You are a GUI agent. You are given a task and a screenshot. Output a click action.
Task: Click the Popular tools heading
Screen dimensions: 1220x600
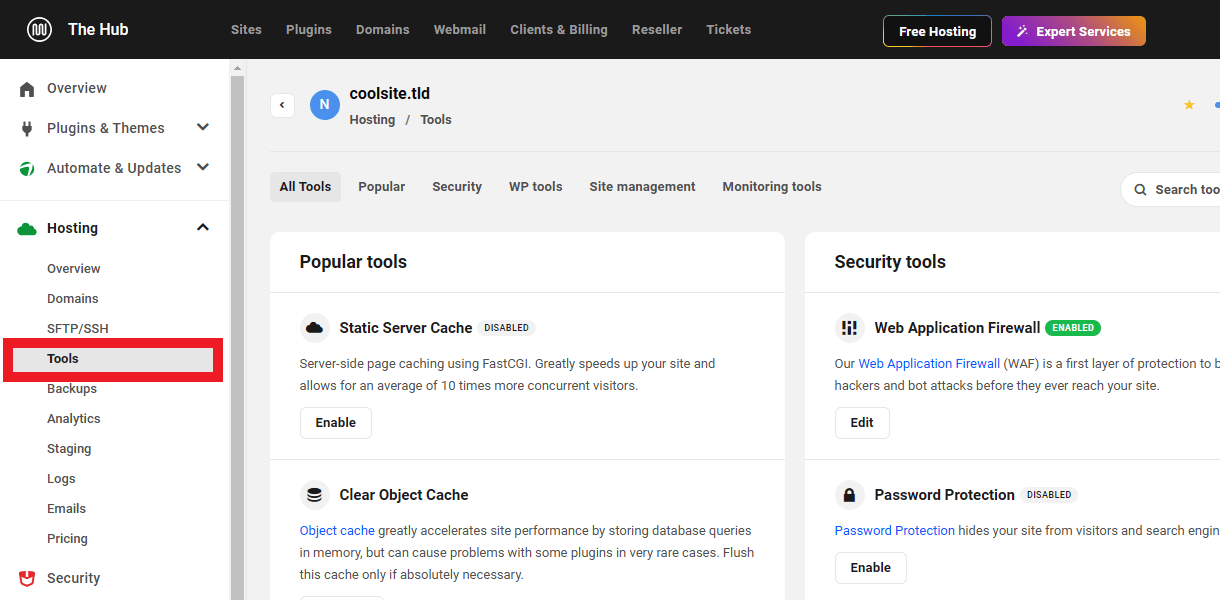[x=353, y=262]
